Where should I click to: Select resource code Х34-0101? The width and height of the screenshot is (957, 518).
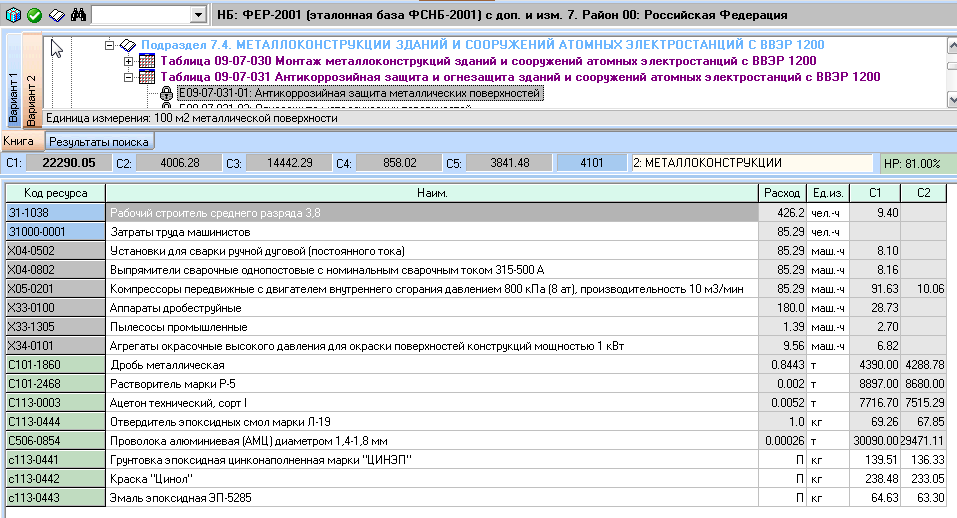[x=56, y=346]
